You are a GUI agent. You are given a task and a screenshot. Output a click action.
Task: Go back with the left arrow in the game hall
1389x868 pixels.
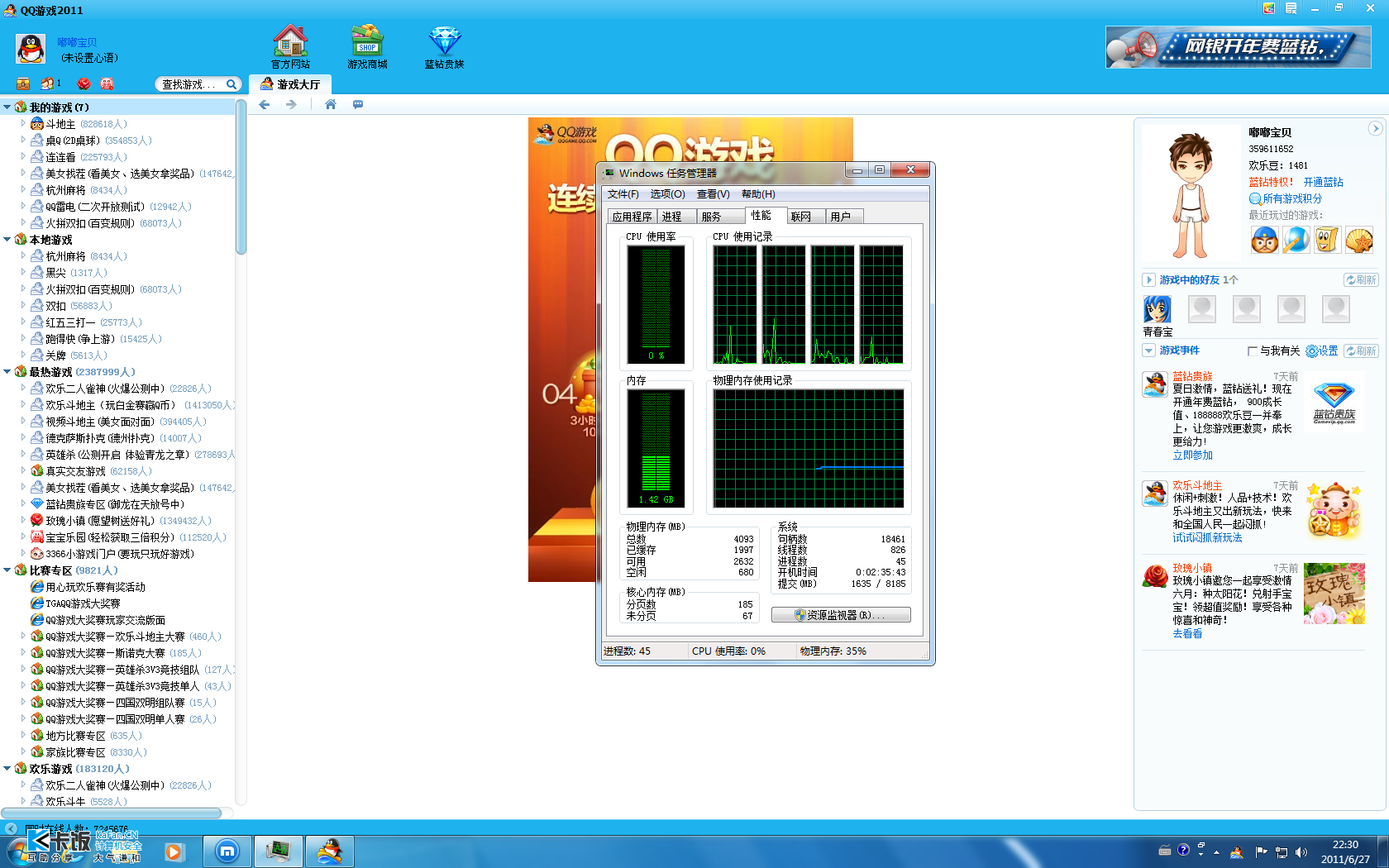tap(265, 104)
